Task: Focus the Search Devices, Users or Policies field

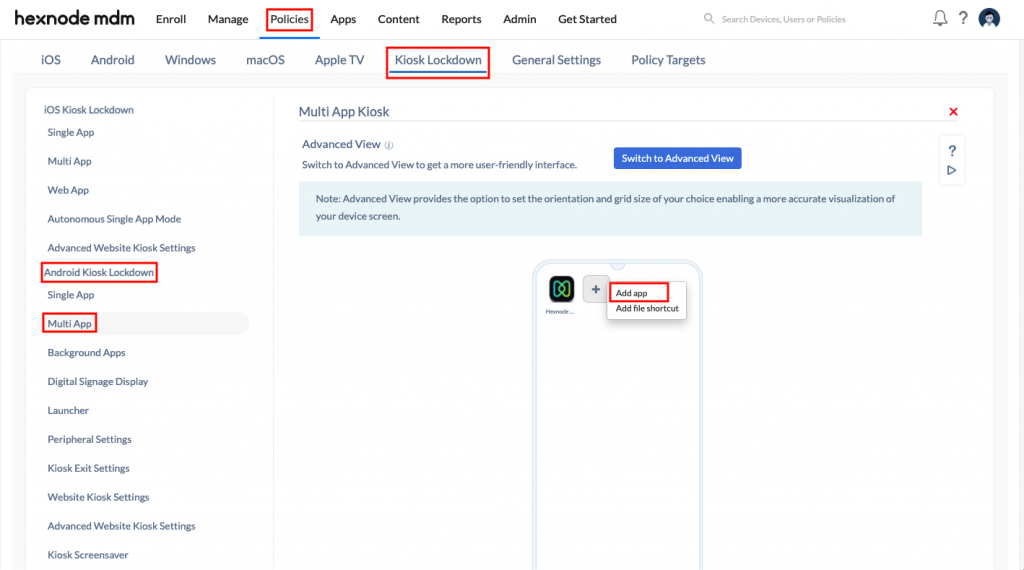Action: click(x=784, y=19)
